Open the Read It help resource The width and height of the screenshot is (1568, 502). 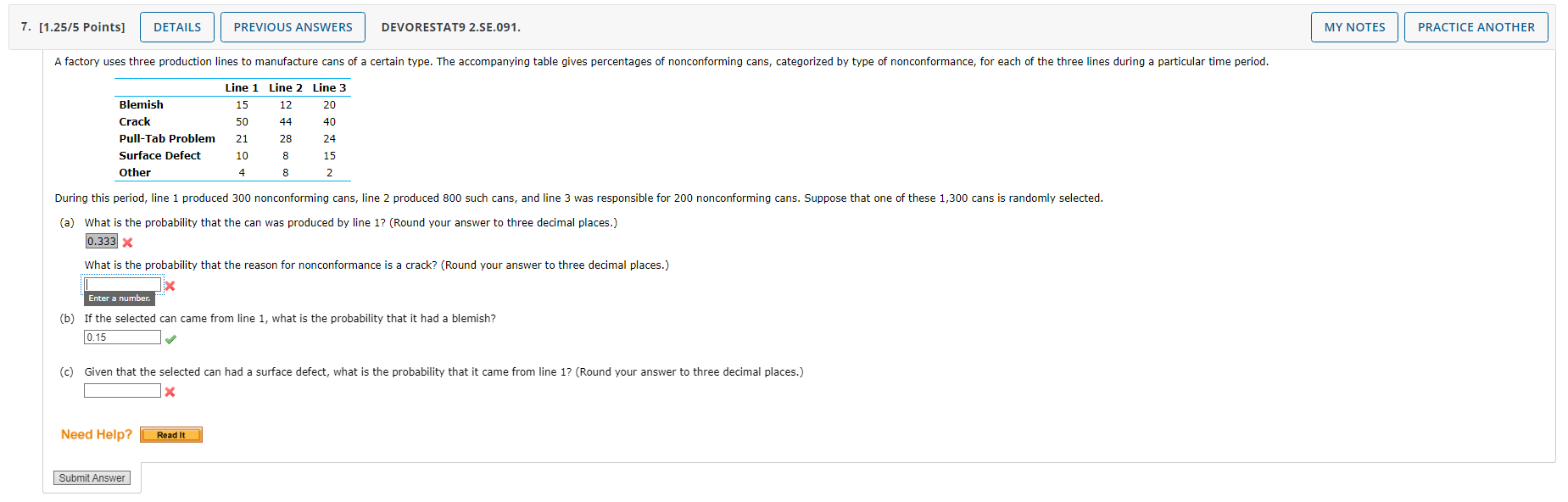[170, 434]
